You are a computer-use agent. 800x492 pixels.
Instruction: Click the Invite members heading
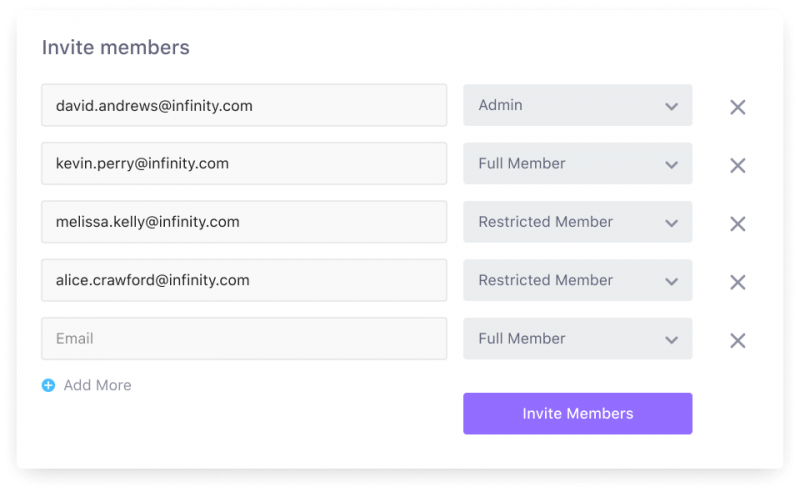[x=115, y=47]
